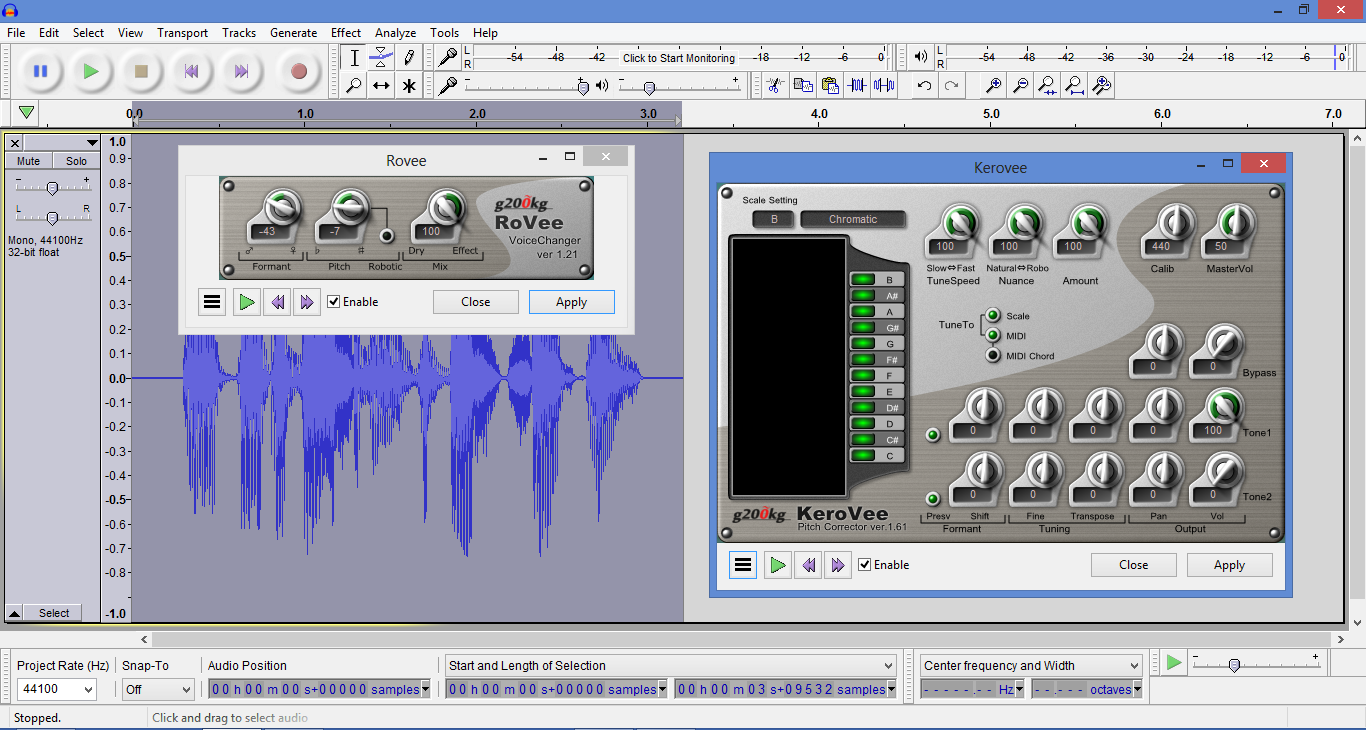The height and width of the screenshot is (730, 1366).
Task: Open the File menu
Action: point(16,33)
